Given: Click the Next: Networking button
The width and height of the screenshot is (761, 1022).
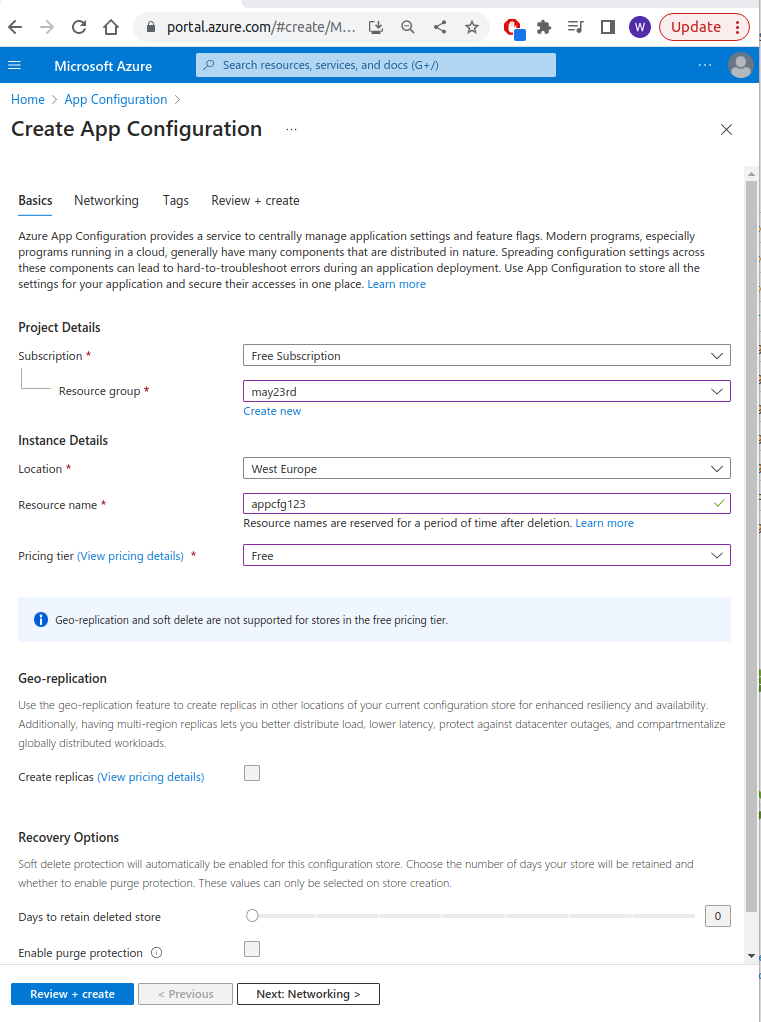Looking at the screenshot, I should click(308, 994).
